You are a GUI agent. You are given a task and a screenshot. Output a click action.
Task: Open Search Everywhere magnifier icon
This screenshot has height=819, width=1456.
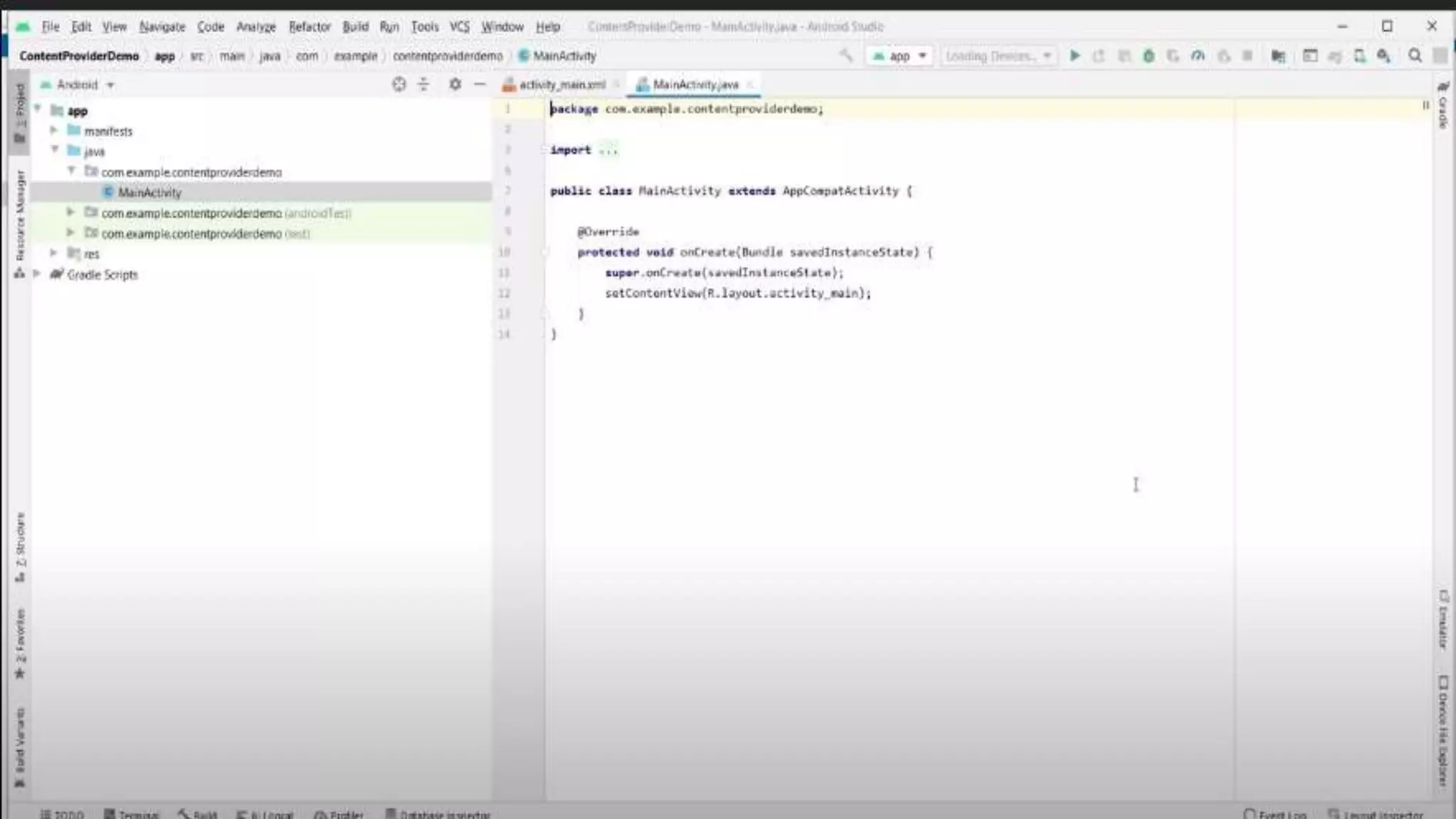1415,55
